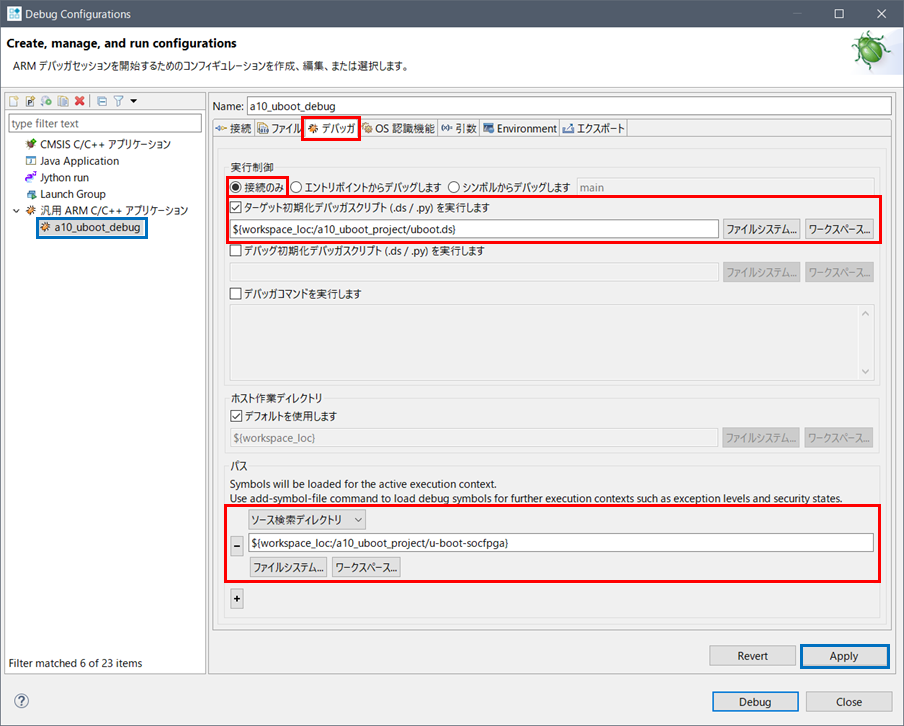Collapse the 汎用 ARM C/C++ アプリケーション tree node

point(15,211)
